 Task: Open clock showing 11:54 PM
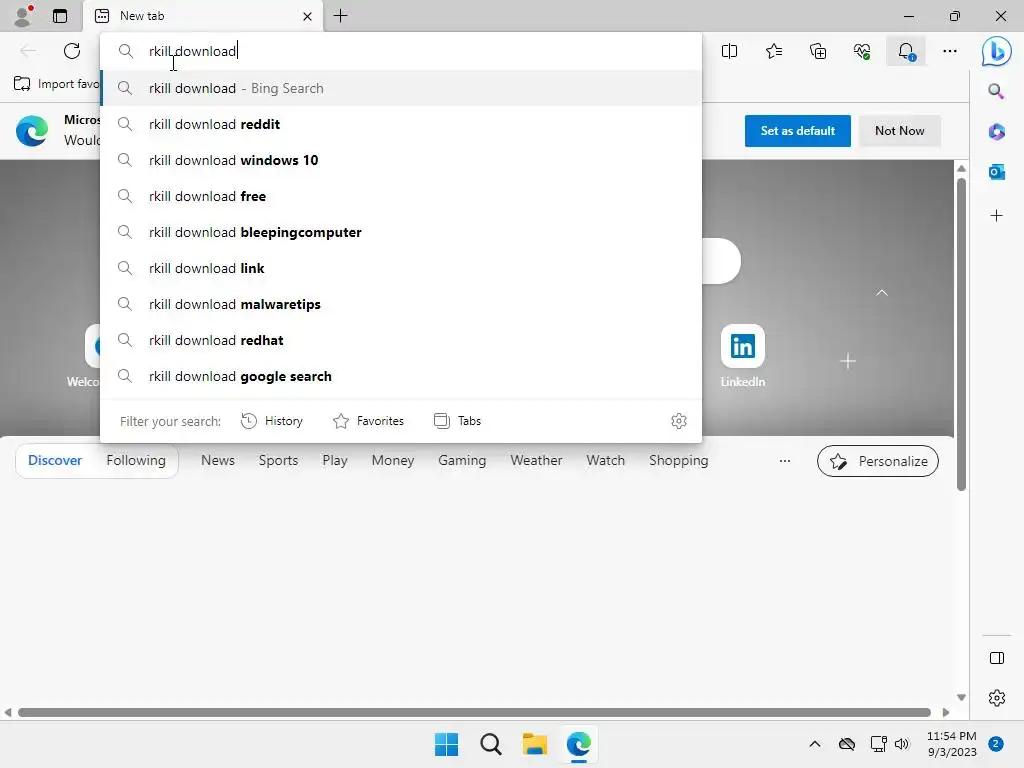click(952, 744)
